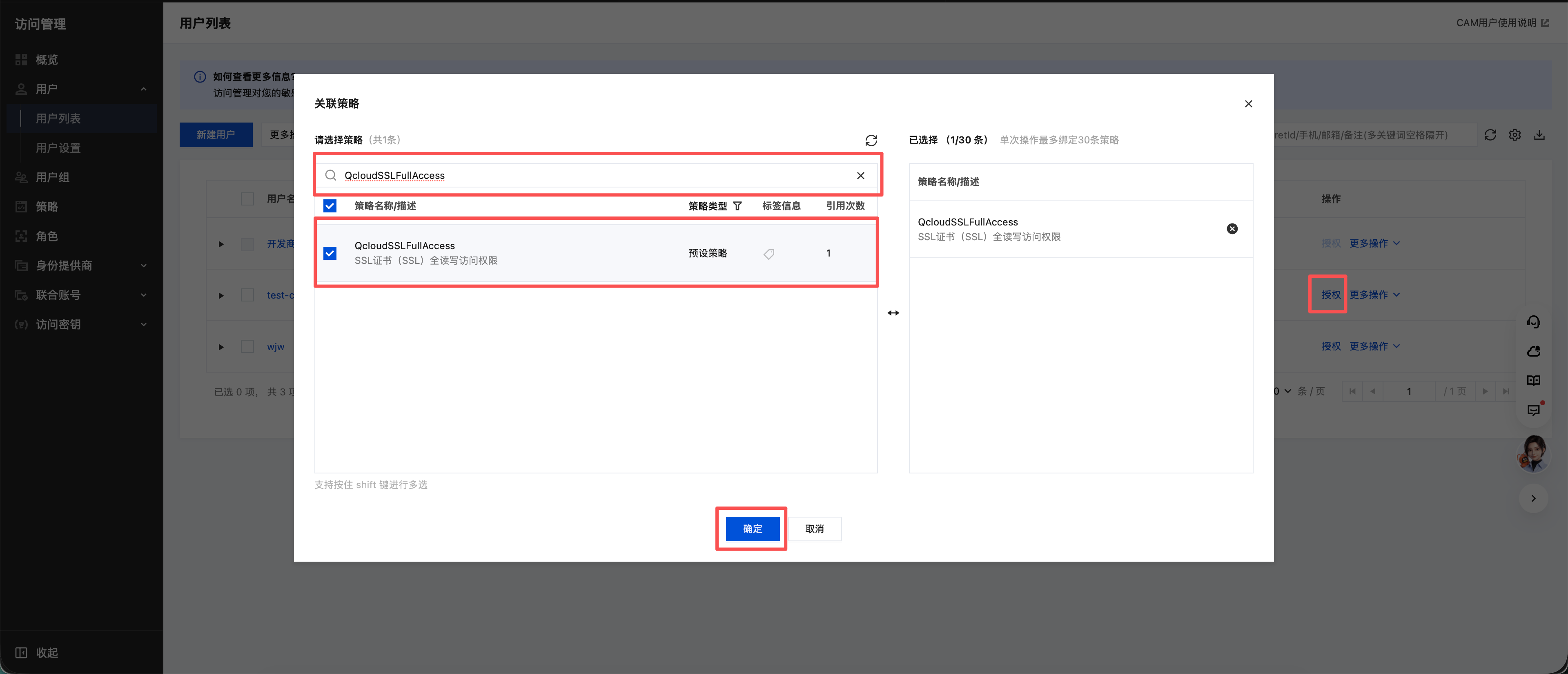
Task: Click the transfer arrows between panels
Action: [x=893, y=313]
